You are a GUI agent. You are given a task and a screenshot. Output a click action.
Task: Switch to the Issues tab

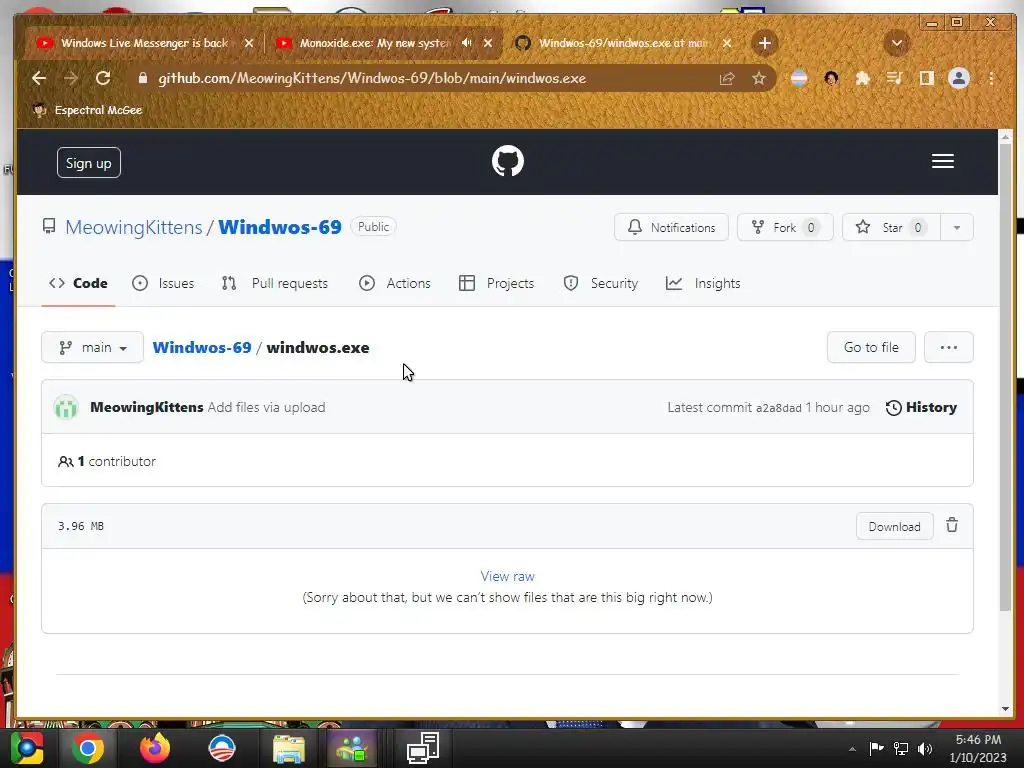tap(163, 283)
